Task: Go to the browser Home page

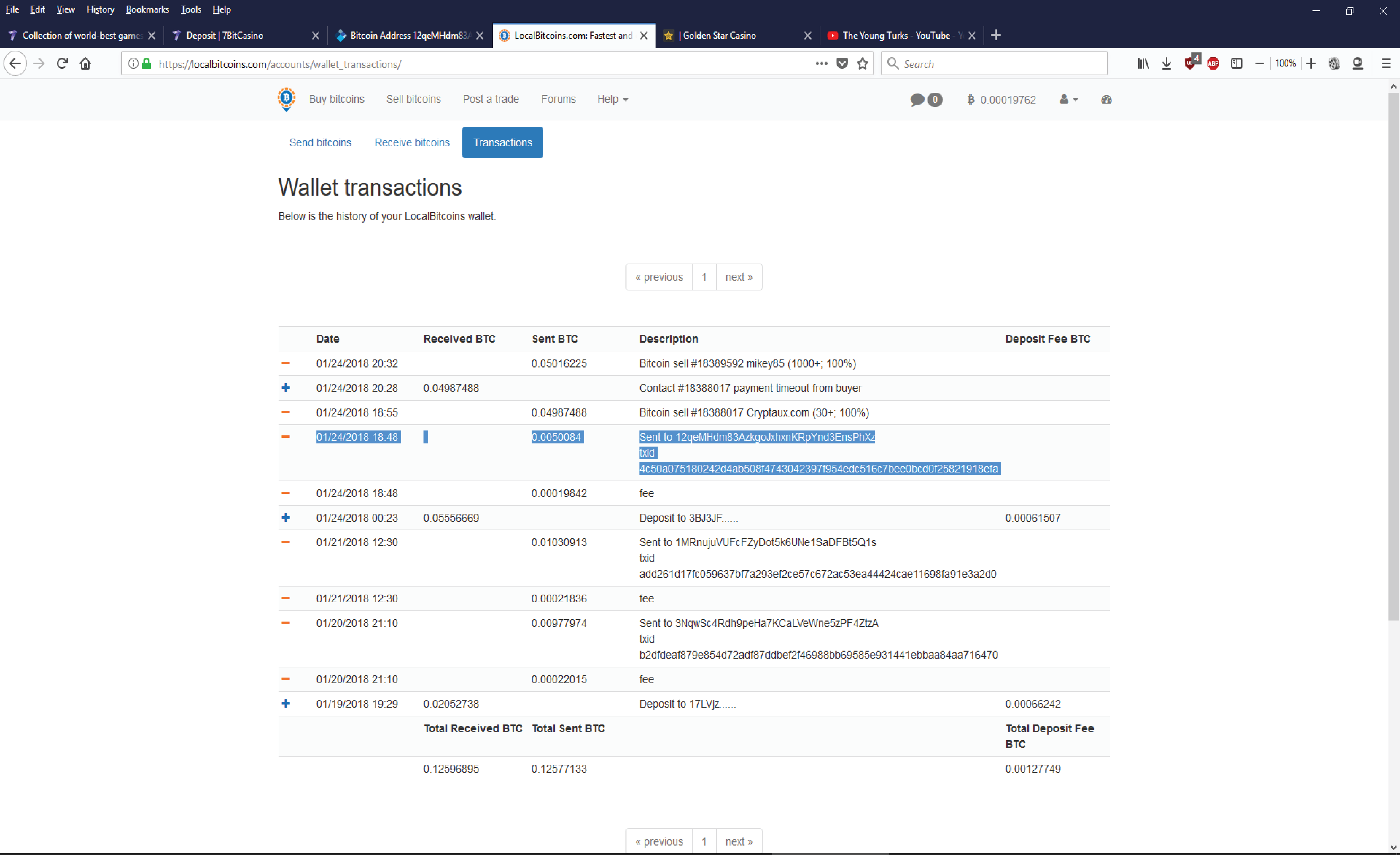Action: pyautogui.click(x=85, y=64)
